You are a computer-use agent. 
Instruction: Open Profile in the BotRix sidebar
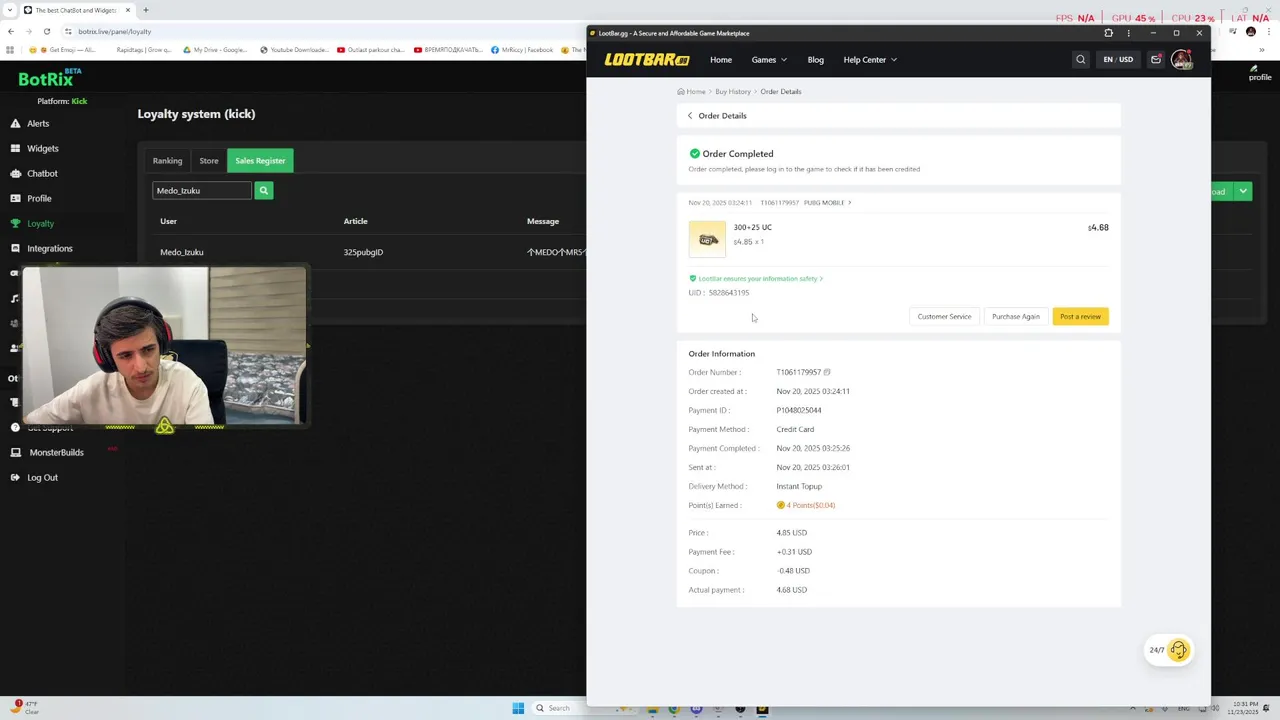click(31, 198)
